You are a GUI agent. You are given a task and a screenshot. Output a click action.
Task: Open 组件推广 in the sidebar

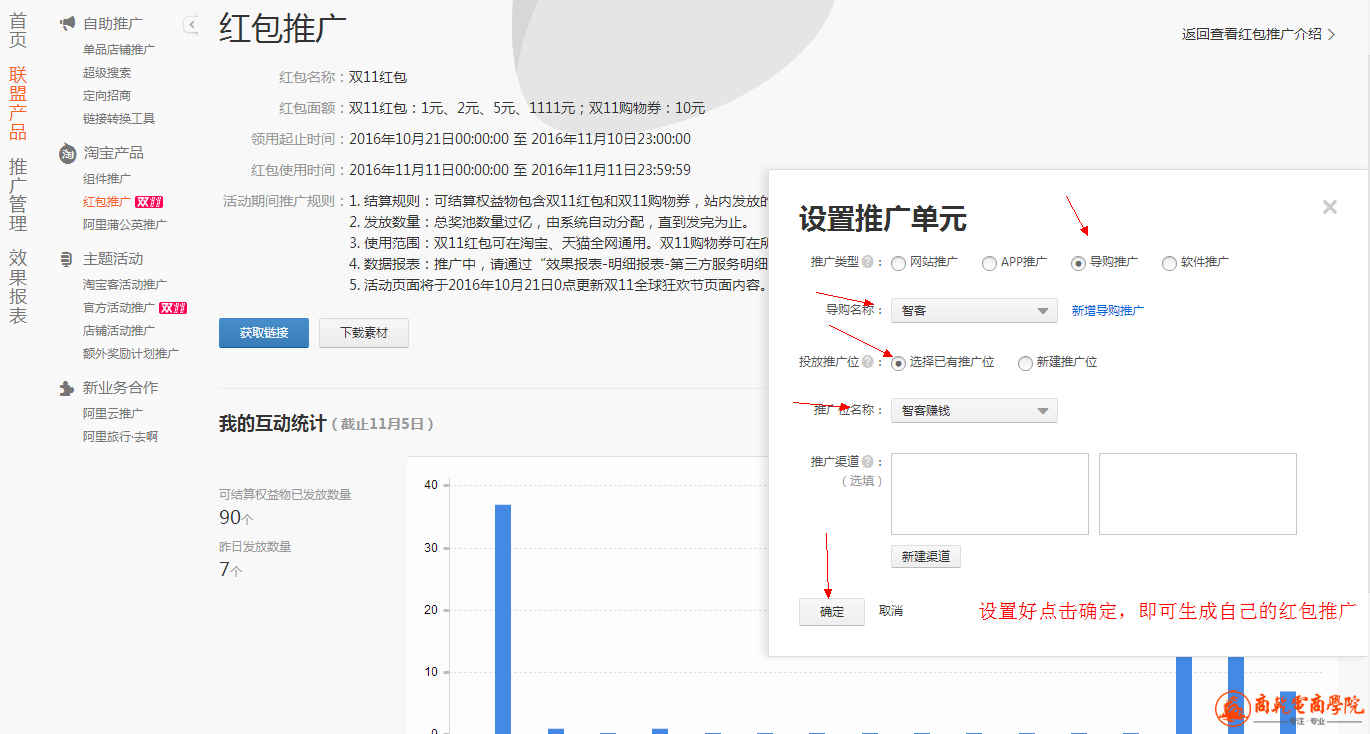(107, 178)
